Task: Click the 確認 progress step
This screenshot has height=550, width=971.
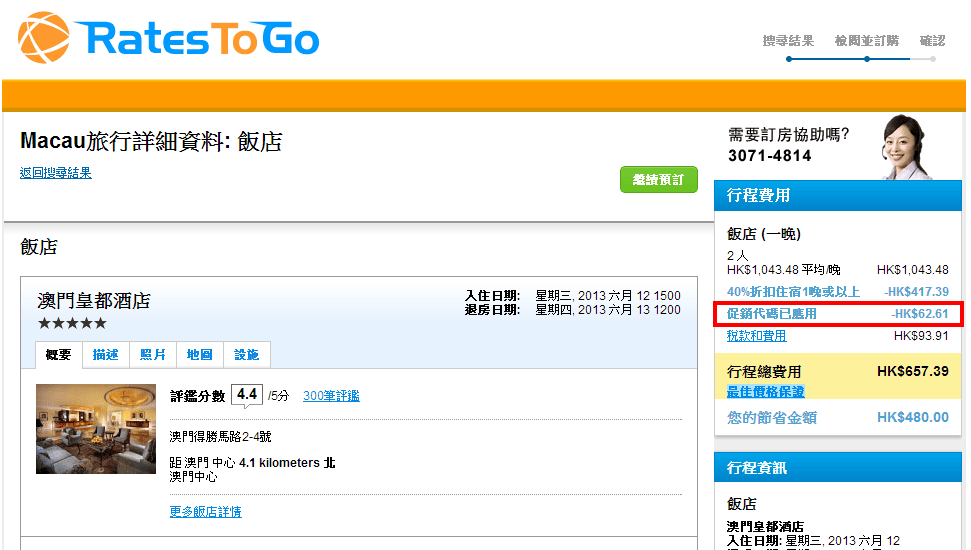Action: click(932, 41)
